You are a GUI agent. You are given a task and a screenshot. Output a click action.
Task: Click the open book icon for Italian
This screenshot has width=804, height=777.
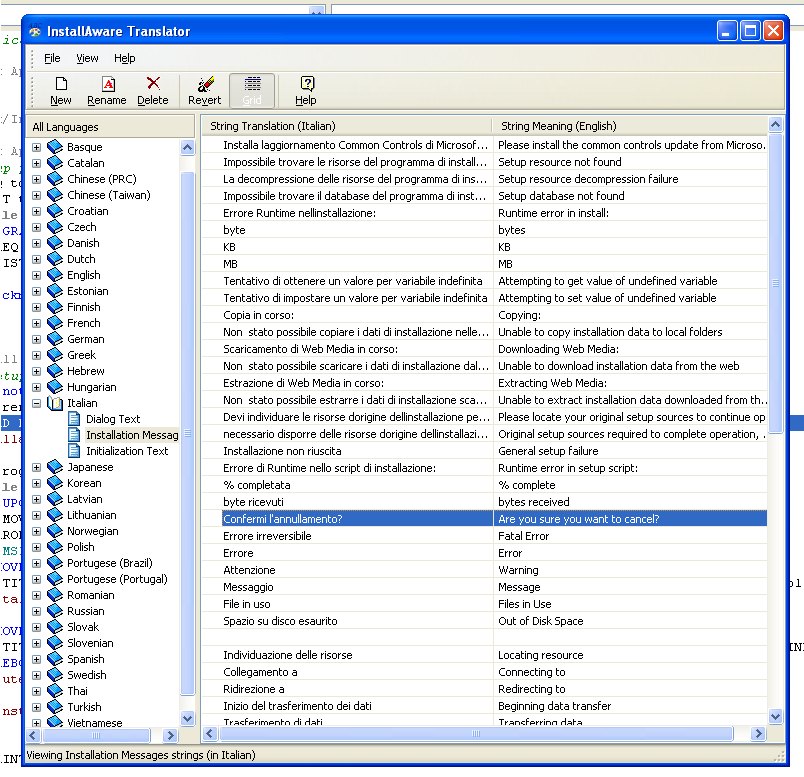click(x=55, y=403)
